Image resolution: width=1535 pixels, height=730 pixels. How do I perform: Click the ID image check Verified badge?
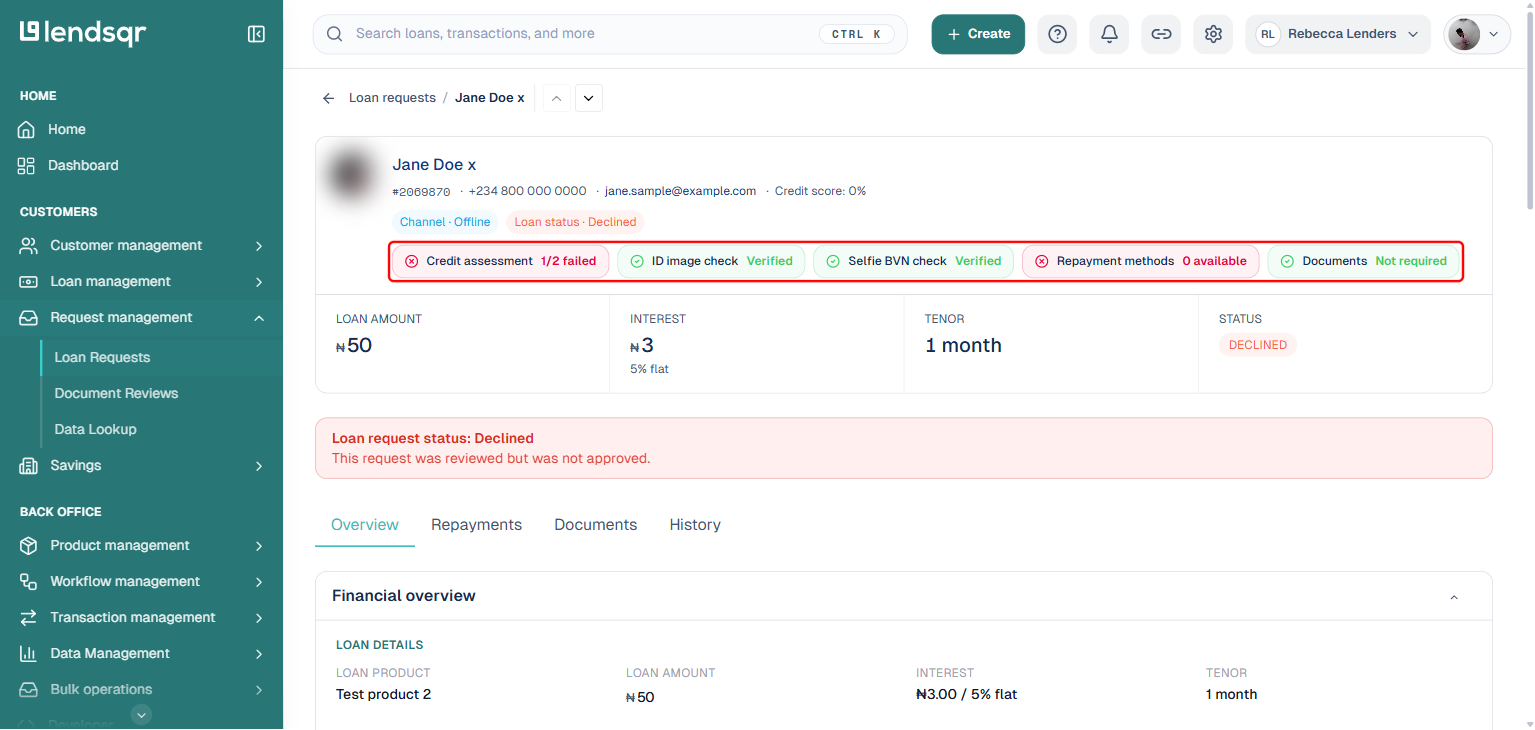(711, 261)
